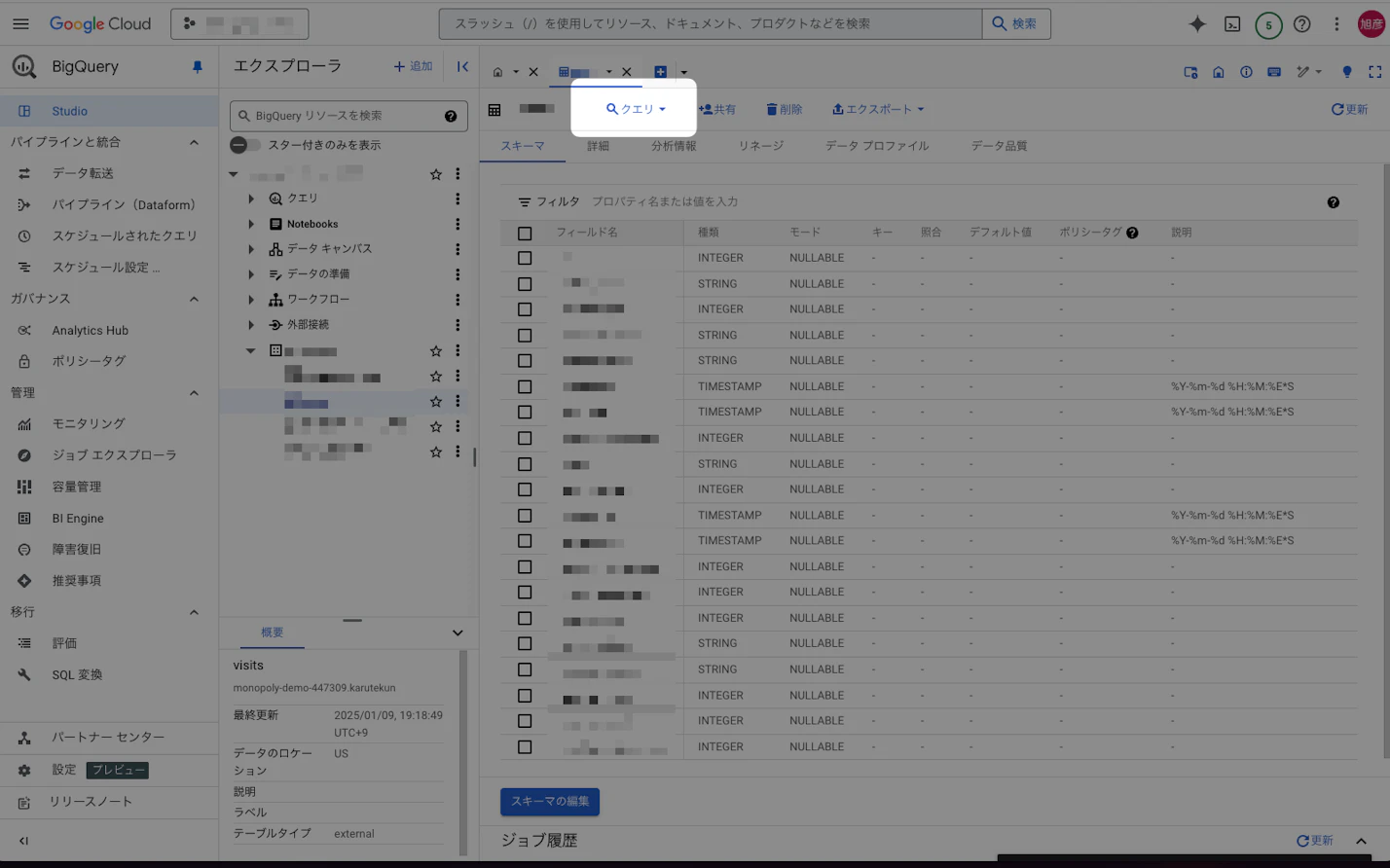Click the schema table vertical scrollbar
The image size is (1390, 868).
click(x=1385, y=457)
